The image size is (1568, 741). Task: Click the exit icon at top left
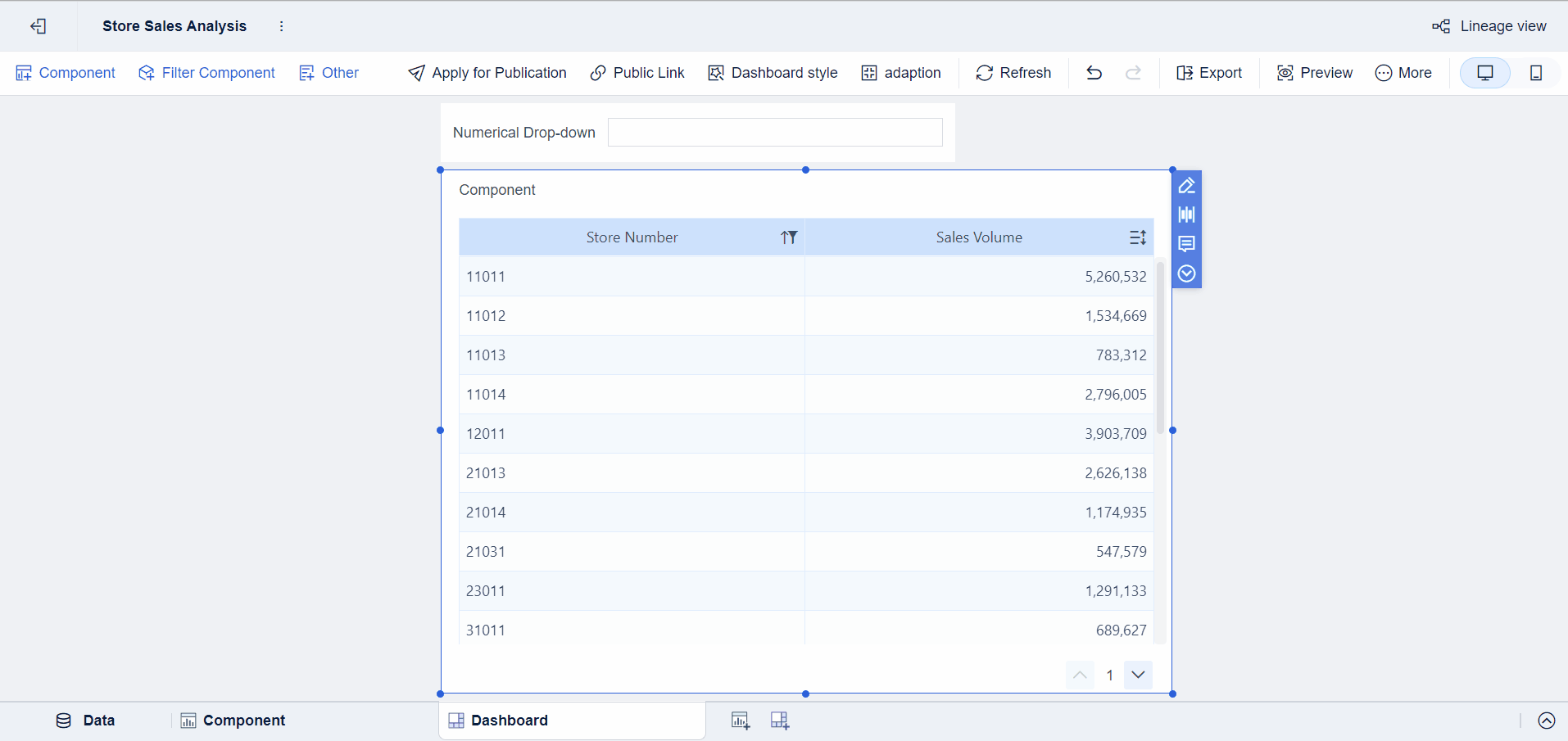point(39,26)
